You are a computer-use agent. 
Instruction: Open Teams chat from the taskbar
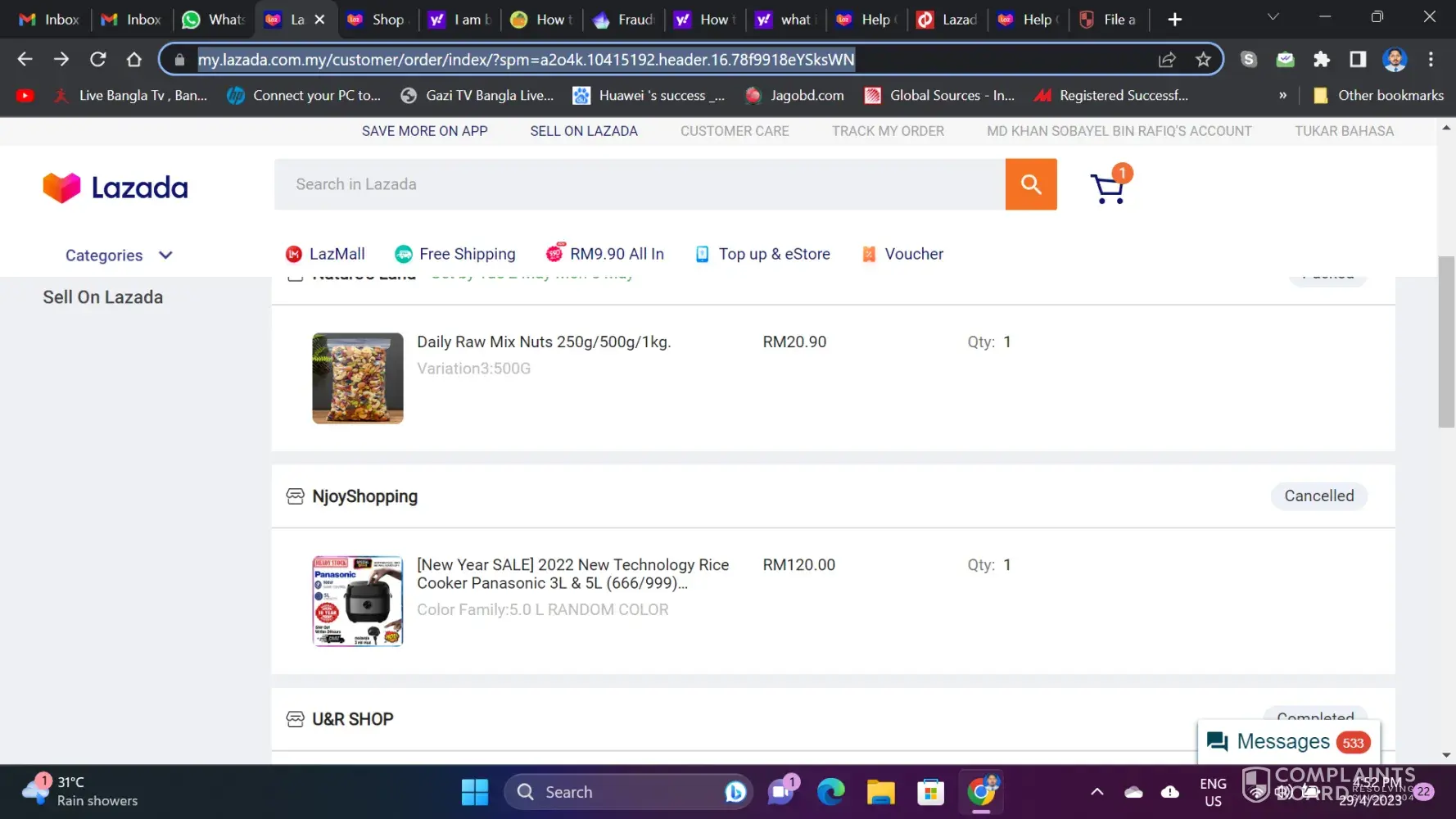tap(782, 792)
